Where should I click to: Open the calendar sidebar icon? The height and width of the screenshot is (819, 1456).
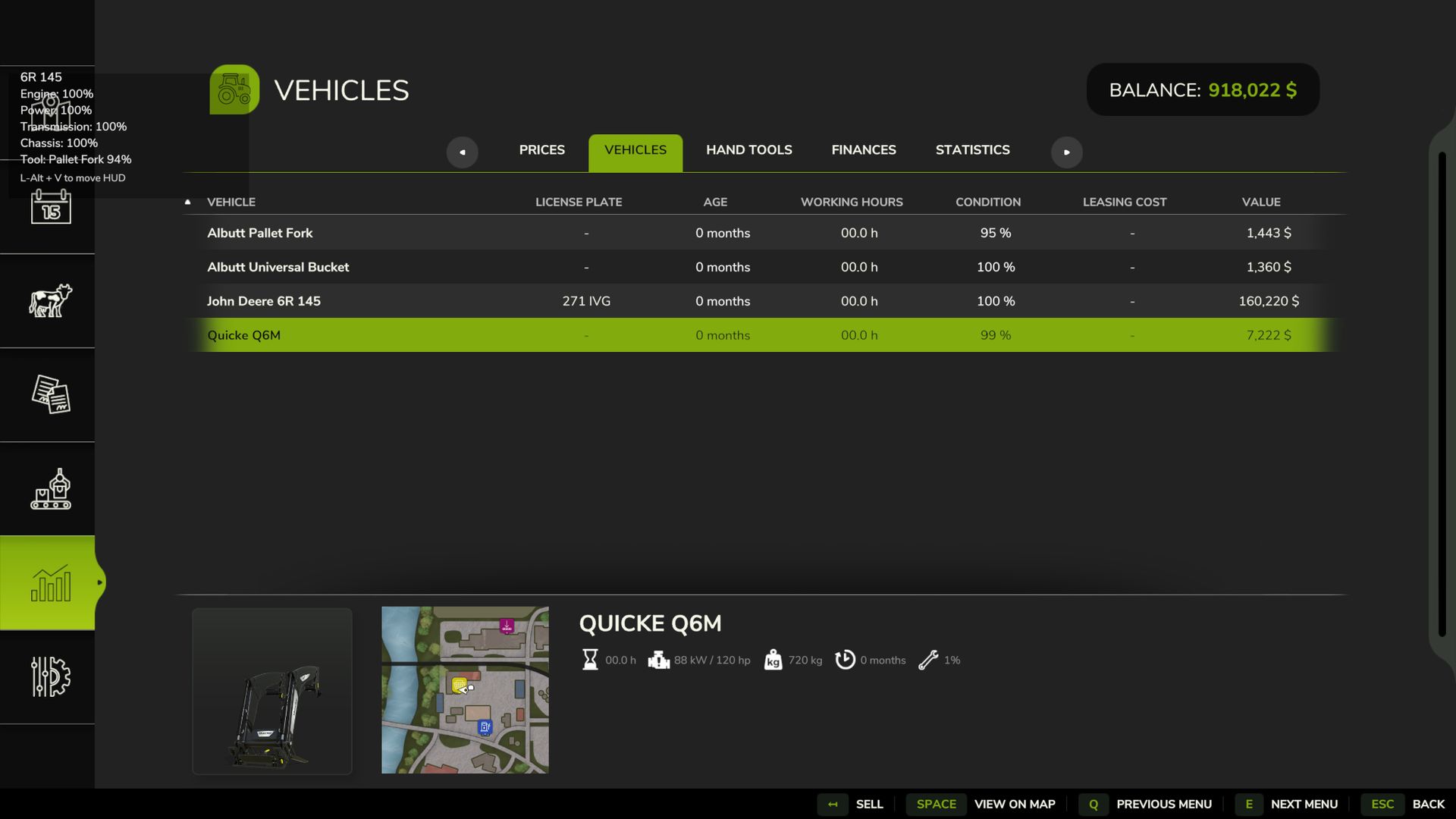(50, 206)
